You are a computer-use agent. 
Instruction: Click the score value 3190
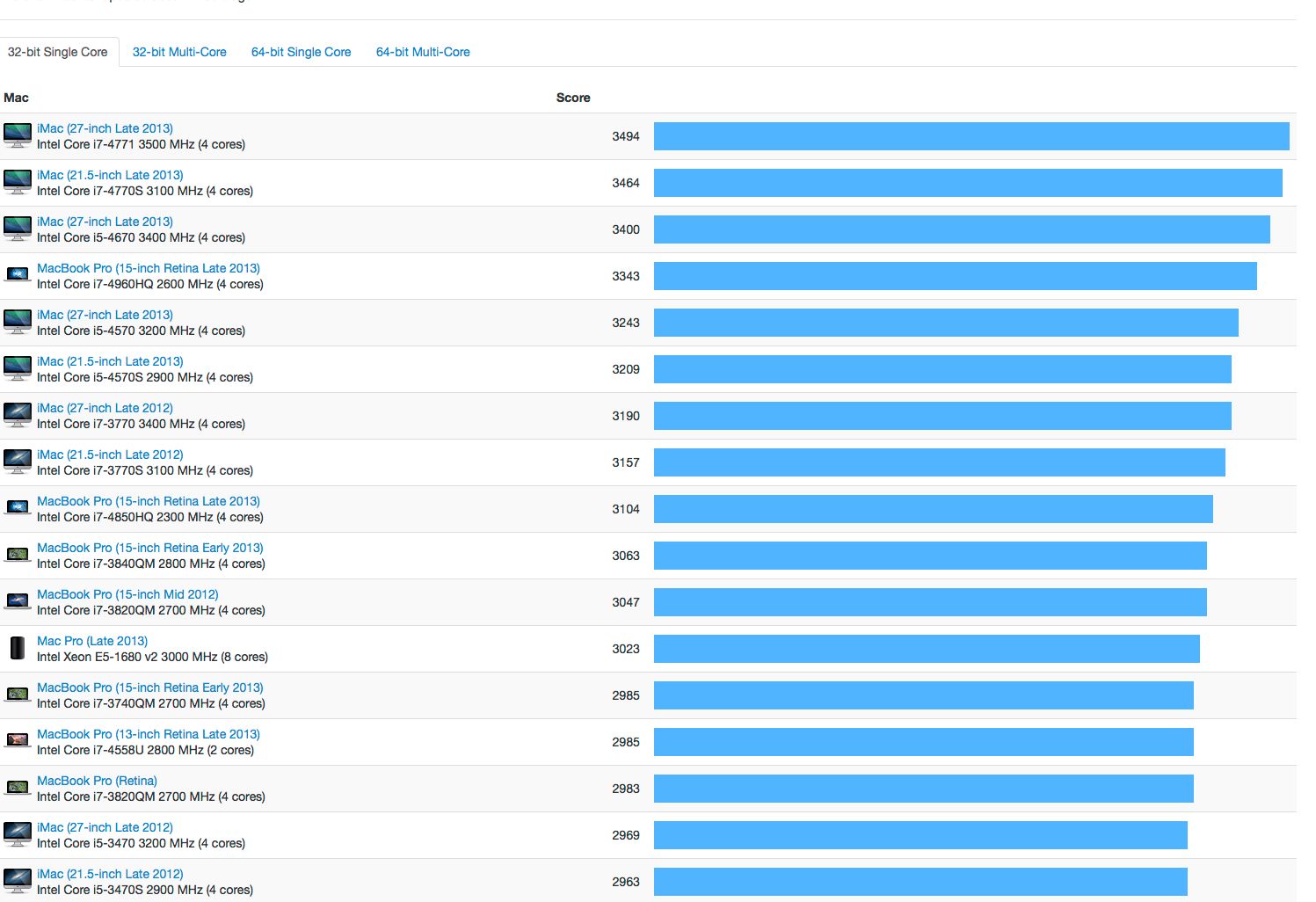pos(626,416)
